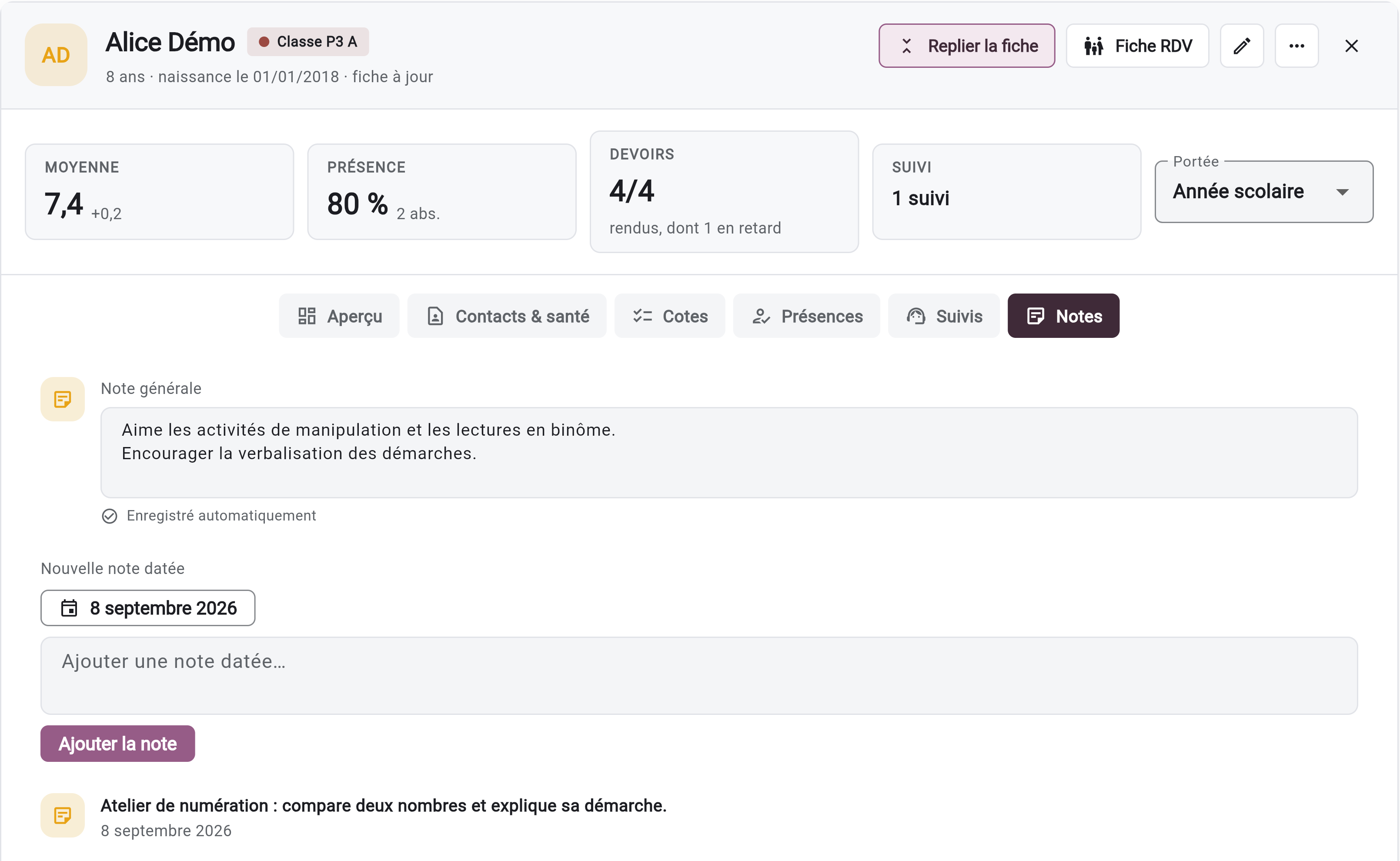
Task: Click the checkmark icon next to Enregistré automatiquement
Action: (109, 516)
